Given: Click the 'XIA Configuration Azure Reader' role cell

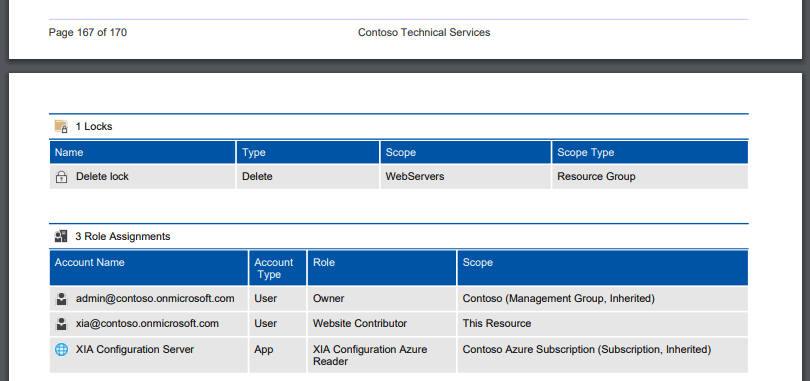Looking at the screenshot, I should [382, 355].
